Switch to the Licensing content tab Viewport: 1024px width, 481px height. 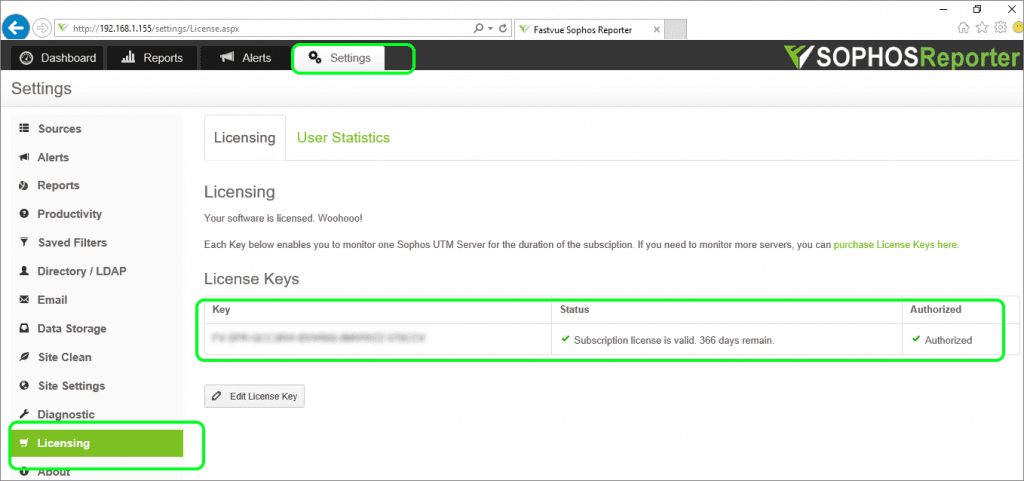coord(245,138)
